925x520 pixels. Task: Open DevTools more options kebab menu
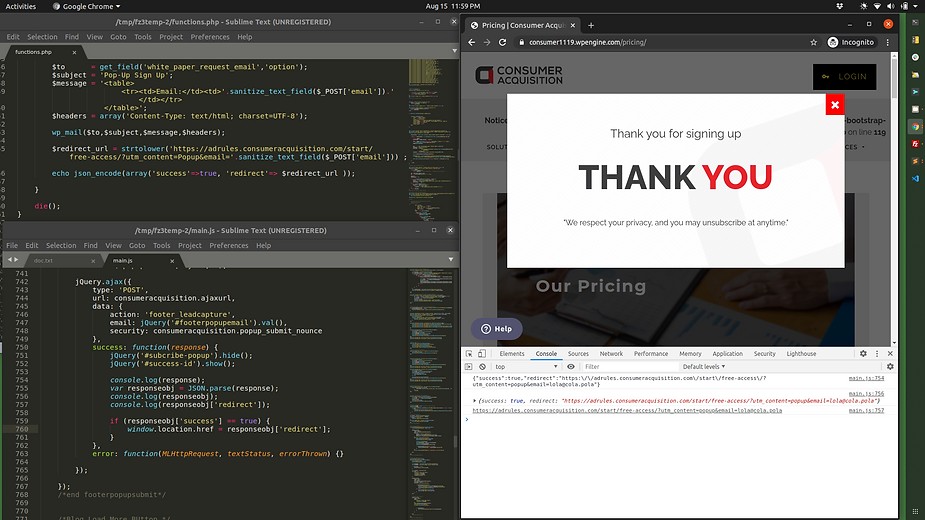[x=877, y=354]
